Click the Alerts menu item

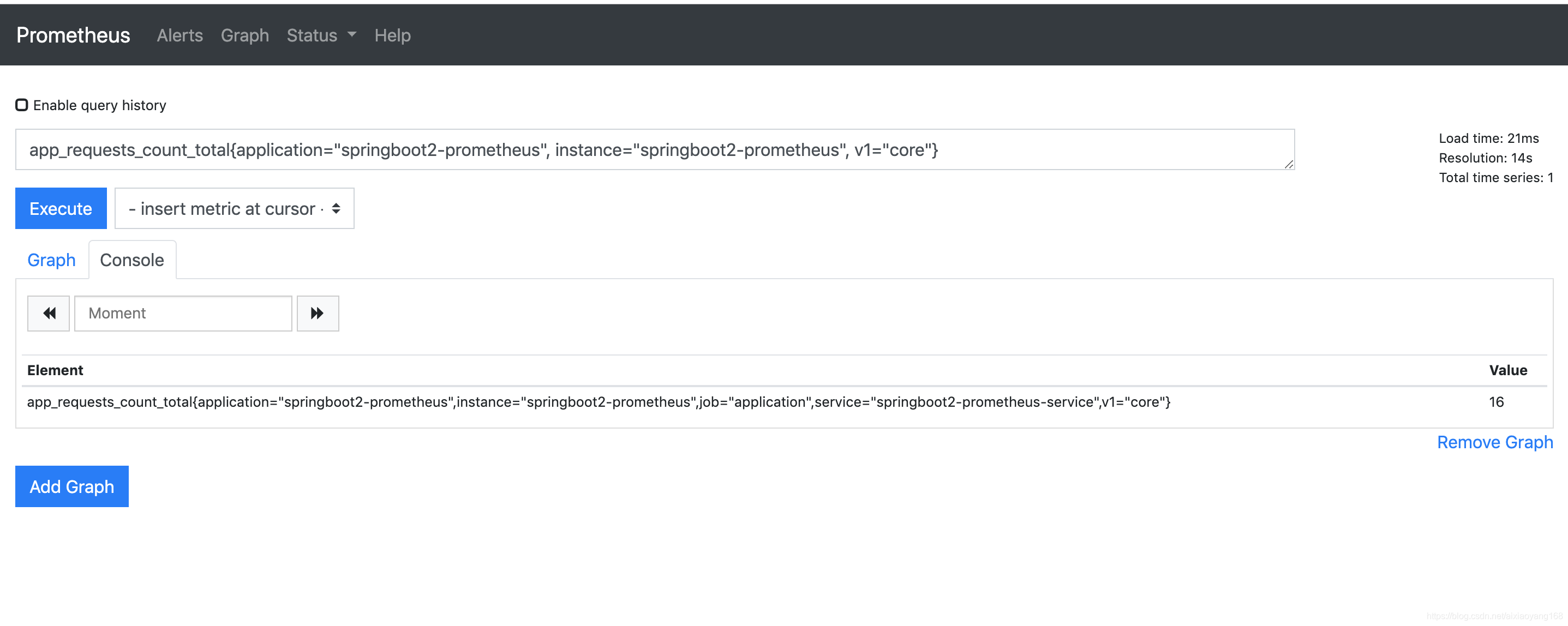178,35
